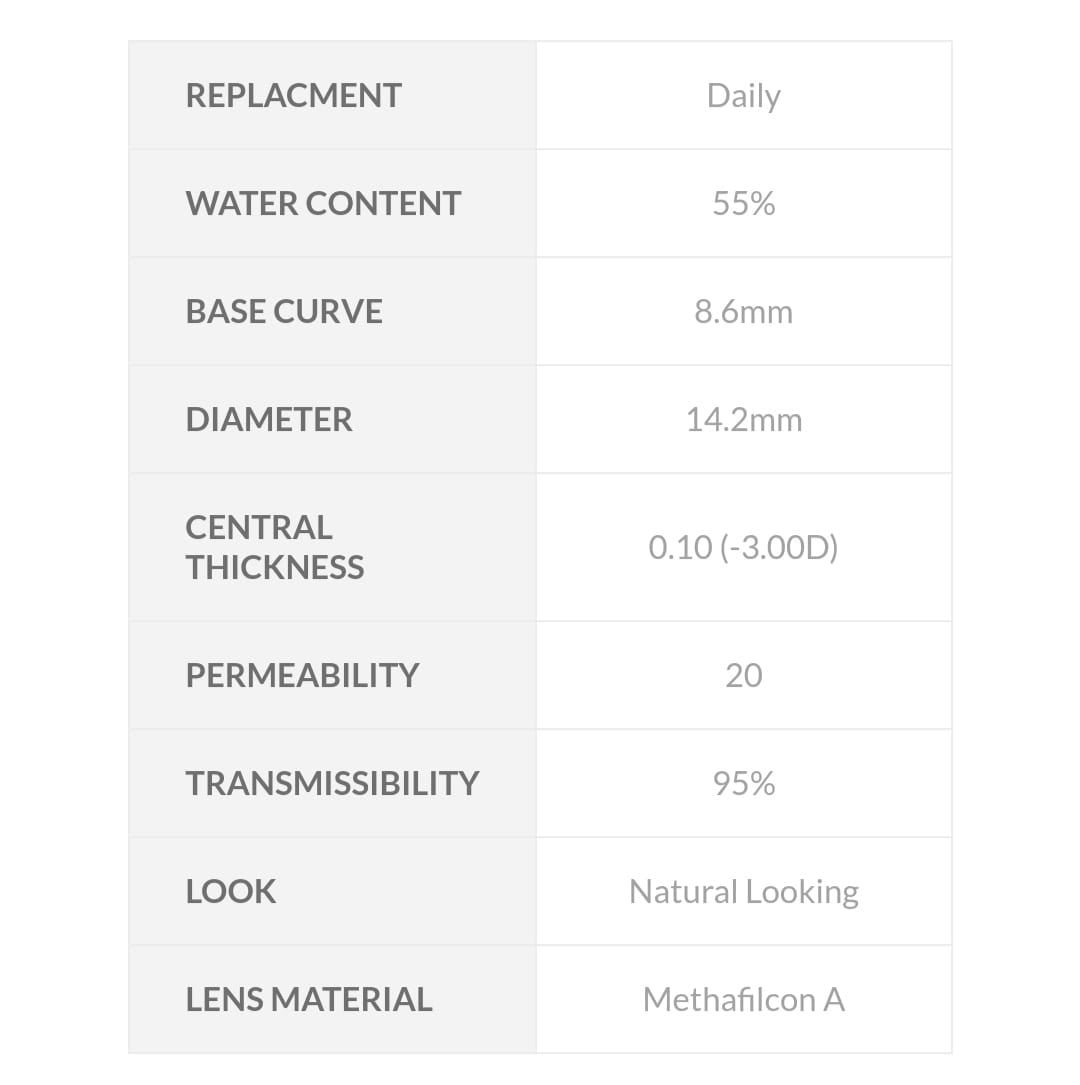Click the PERMEABILITY label
The image size is (1080, 1085).
coord(302,676)
